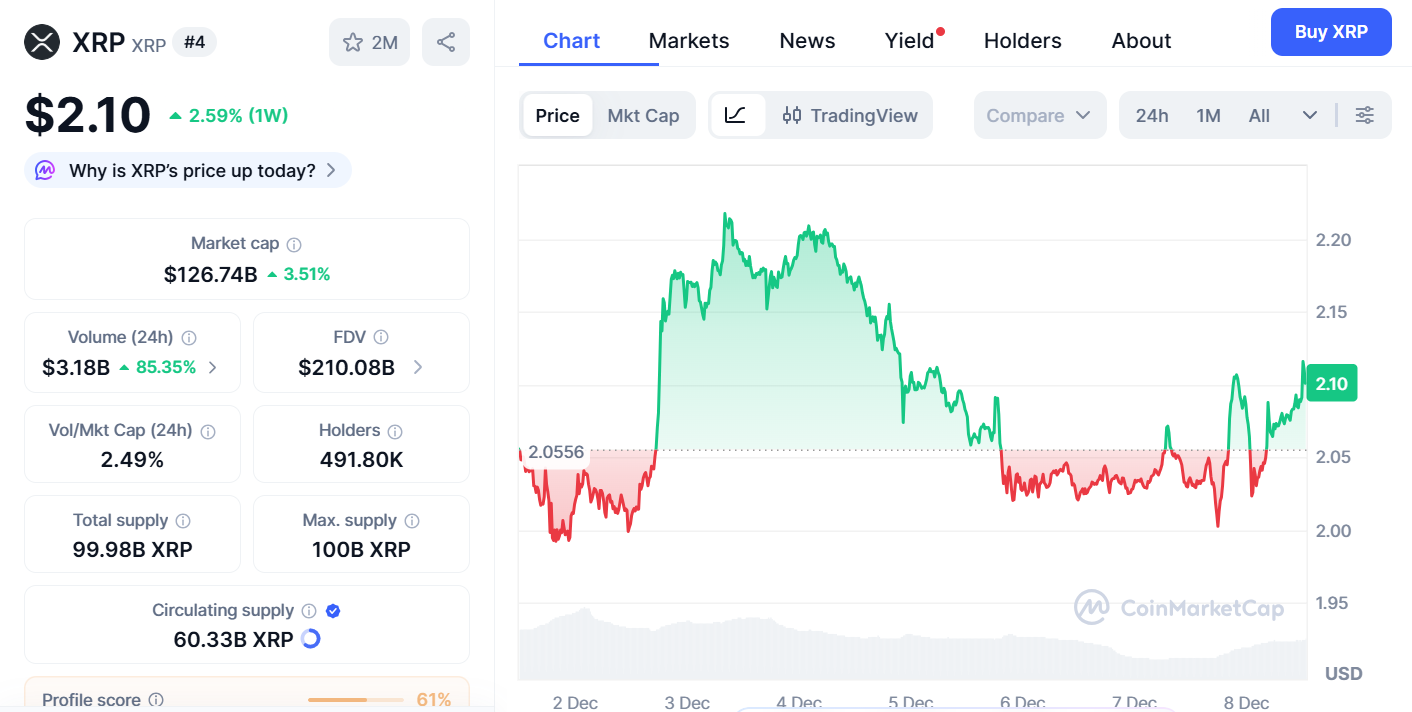The height and width of the screenshot is (712, 1412).
Task: Click the share icon button
Action: tap(446, 42)
